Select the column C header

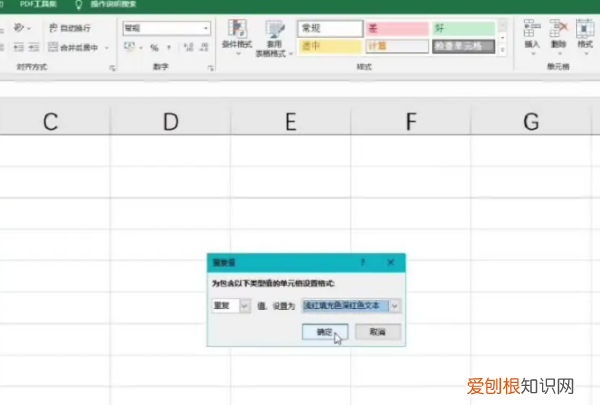(51, 122)
